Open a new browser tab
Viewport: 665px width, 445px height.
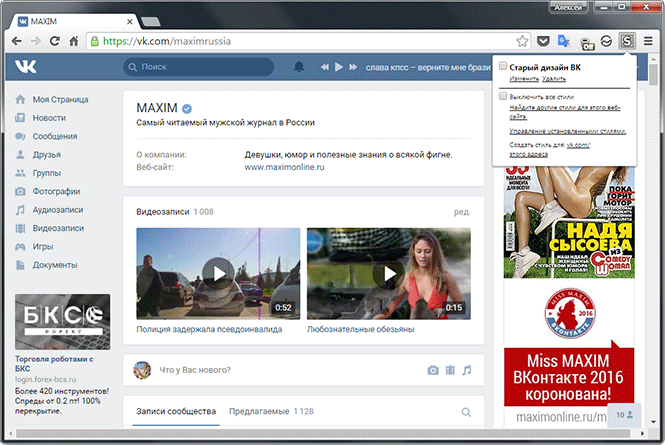[x=151, y=21]
